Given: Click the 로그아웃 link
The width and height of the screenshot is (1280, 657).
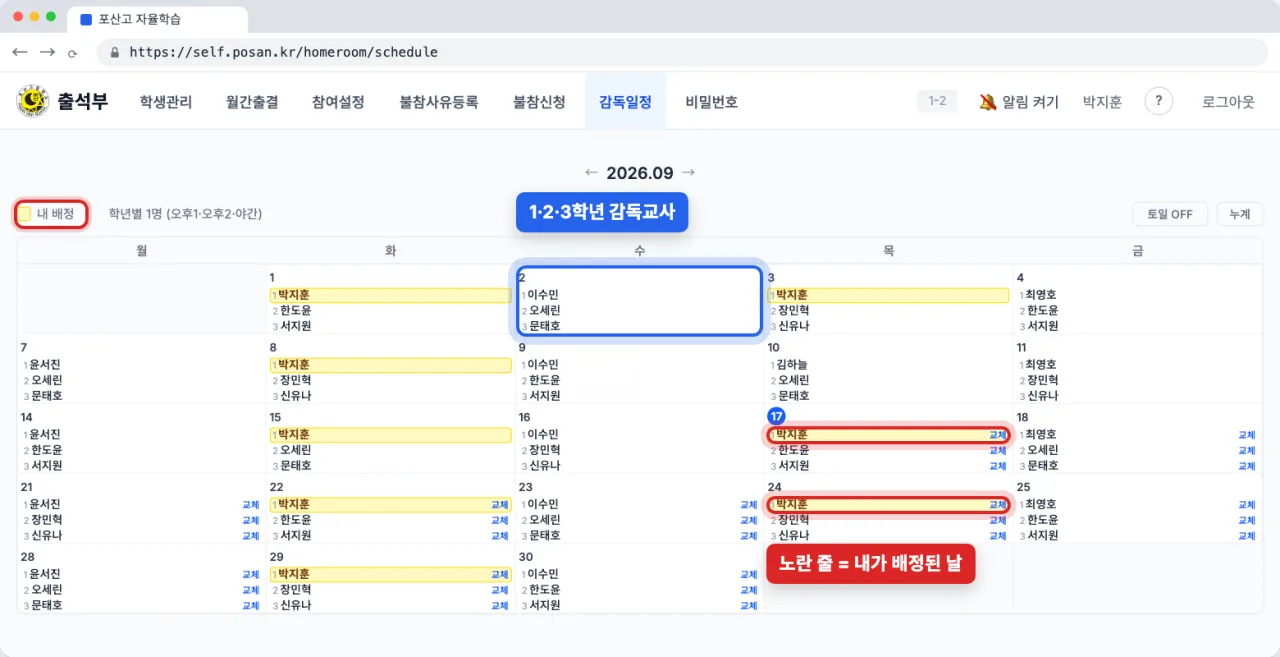Looking at the screenshot, I should click(1228, 101).
